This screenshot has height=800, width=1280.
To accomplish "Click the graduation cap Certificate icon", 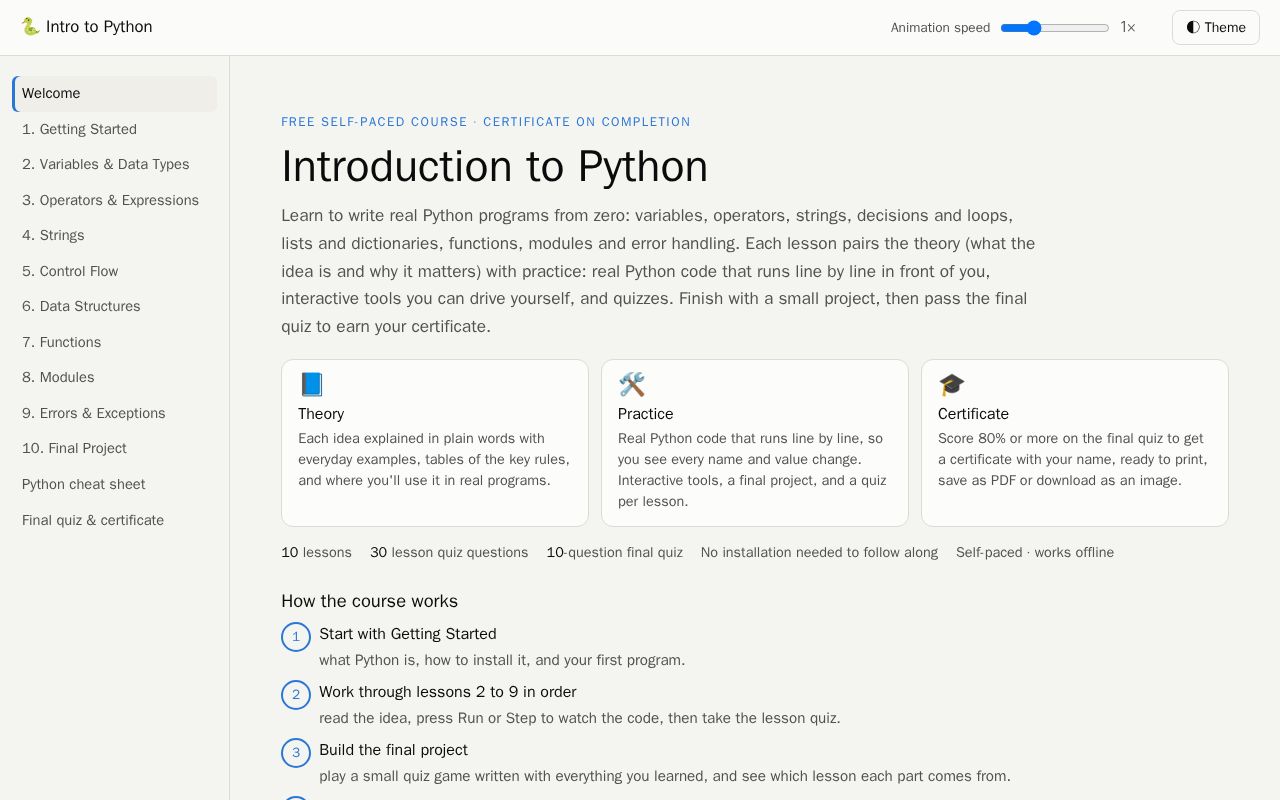I will coord(951,385).
